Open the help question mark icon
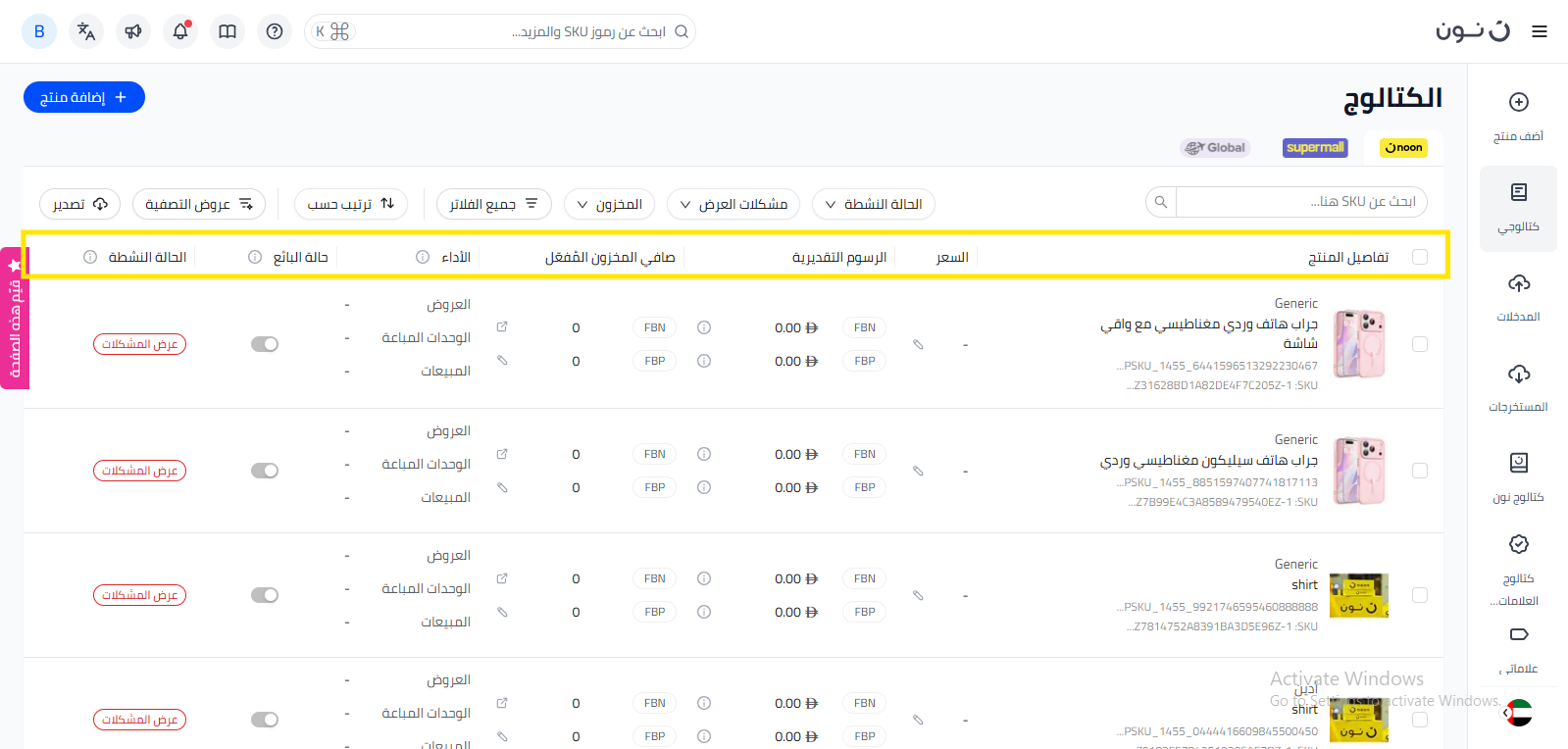Screen dimensions: 1568x749 275,31
